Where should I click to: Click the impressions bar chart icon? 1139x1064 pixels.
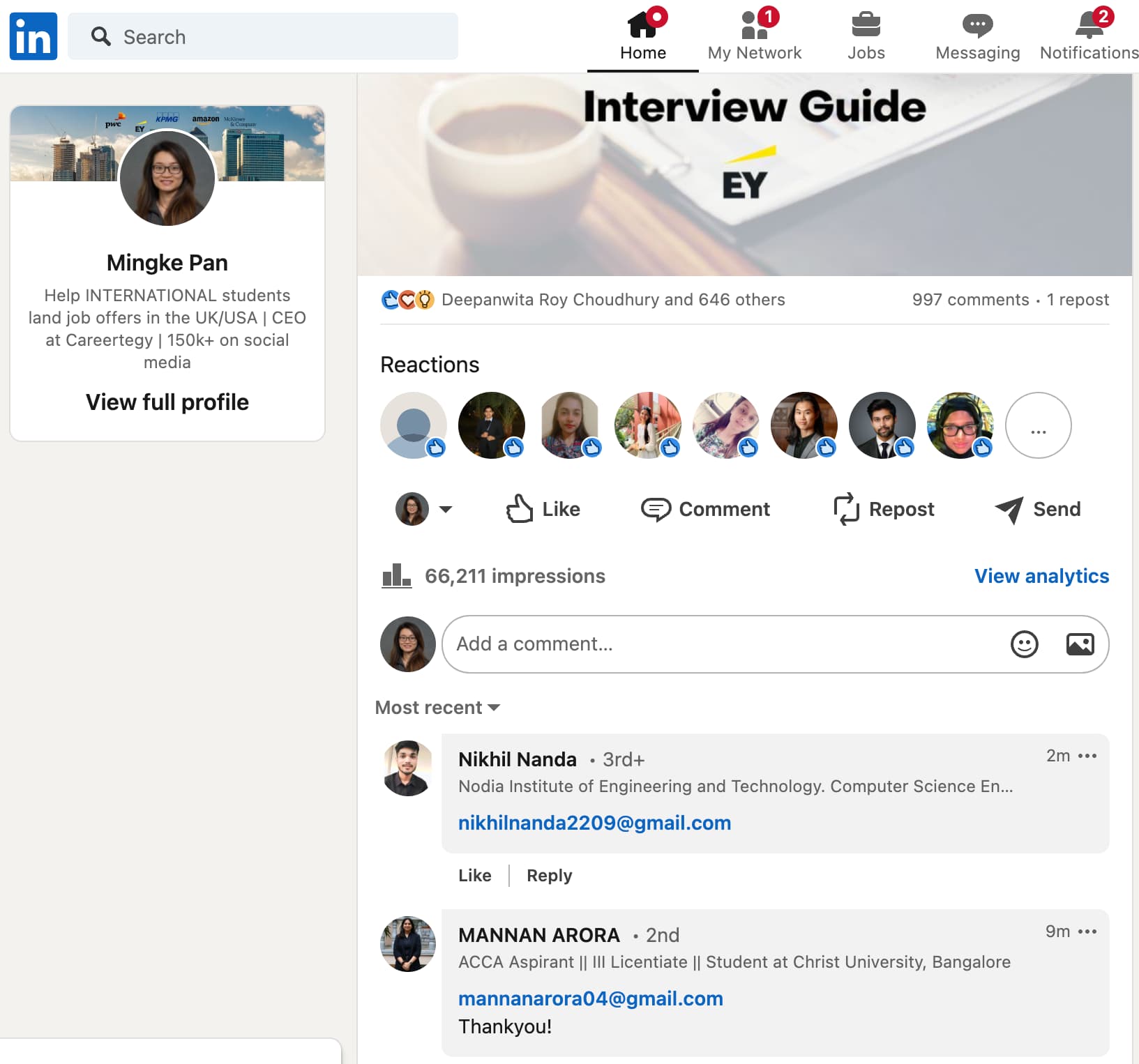point(396,576)
